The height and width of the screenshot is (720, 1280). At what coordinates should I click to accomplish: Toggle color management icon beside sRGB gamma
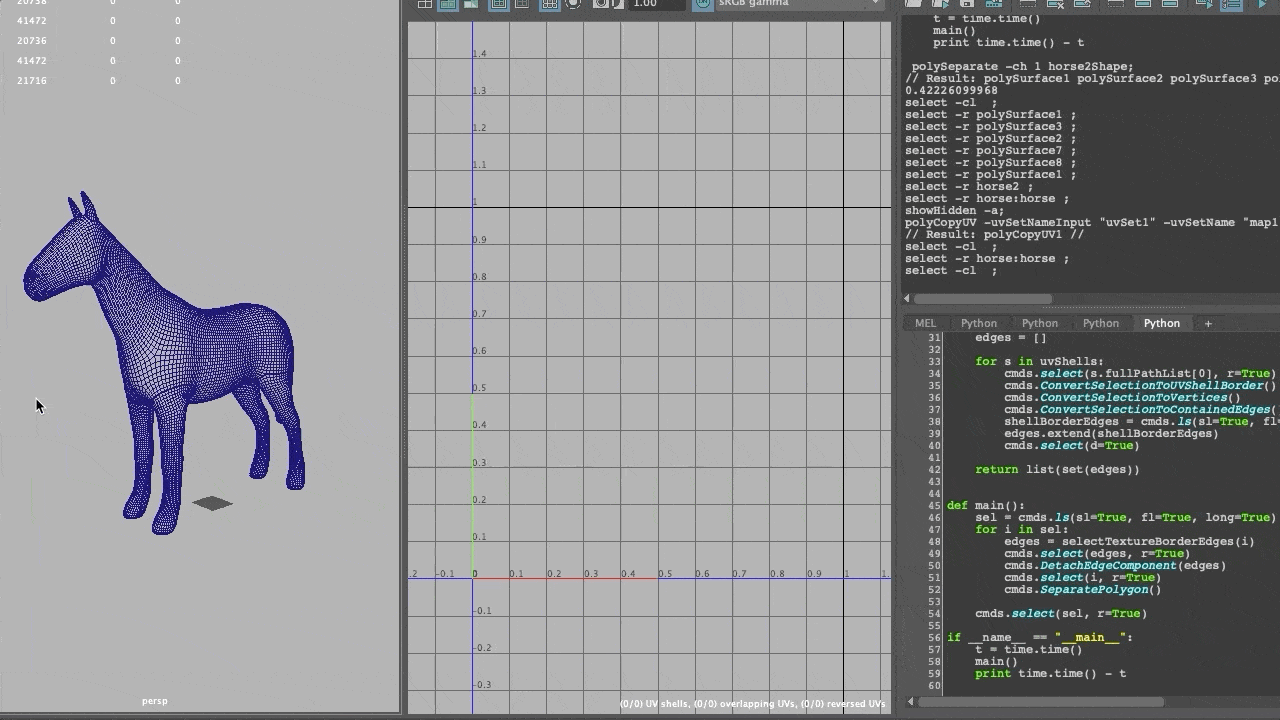[703, 3]
